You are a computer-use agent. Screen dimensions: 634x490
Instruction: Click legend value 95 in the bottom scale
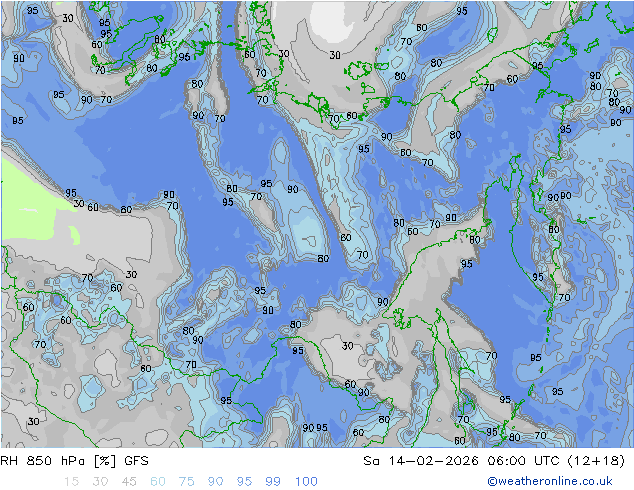click(x=244, y=482)
